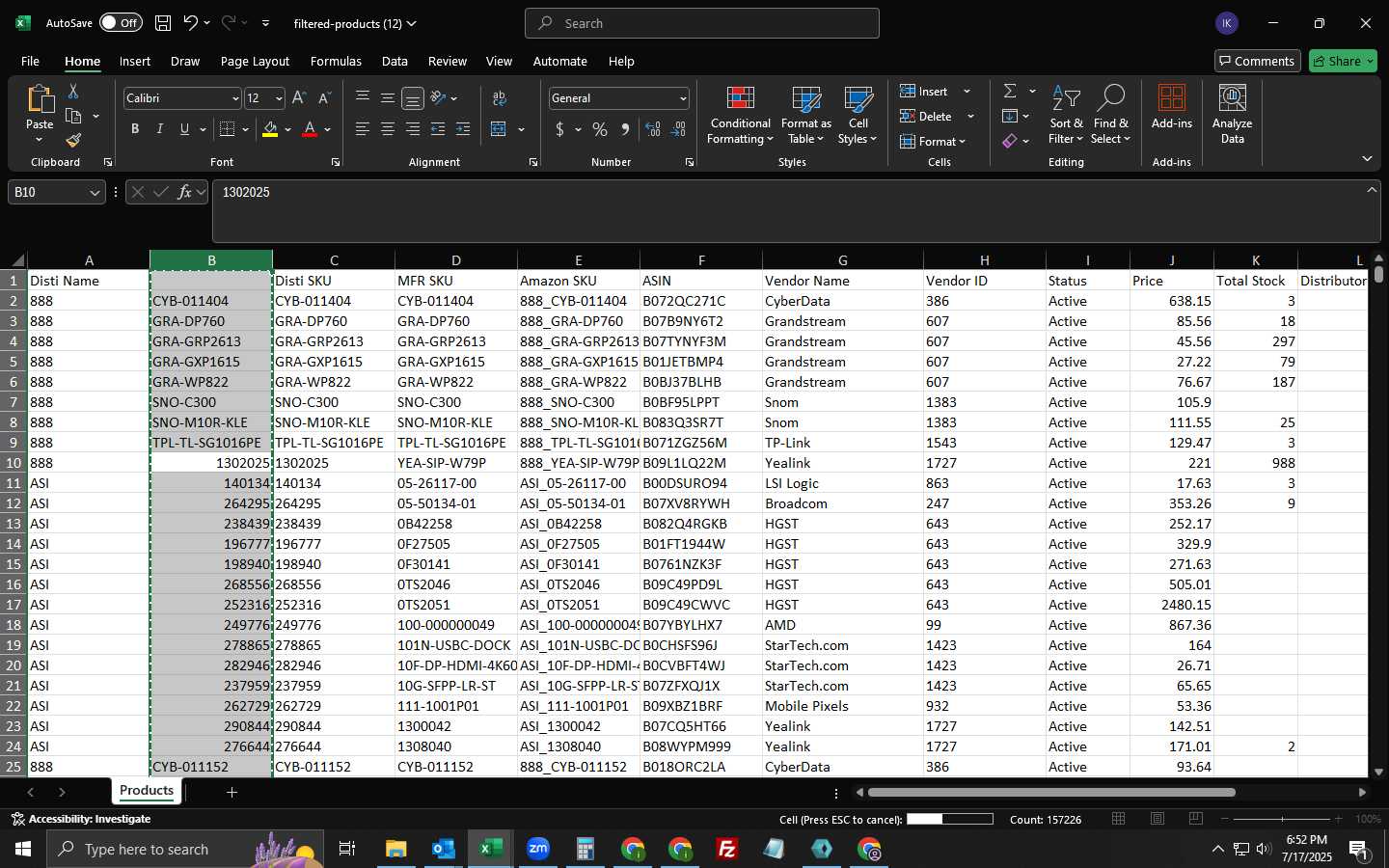
Task: Open fill color dropdown arrow
Action: point(287,129)
